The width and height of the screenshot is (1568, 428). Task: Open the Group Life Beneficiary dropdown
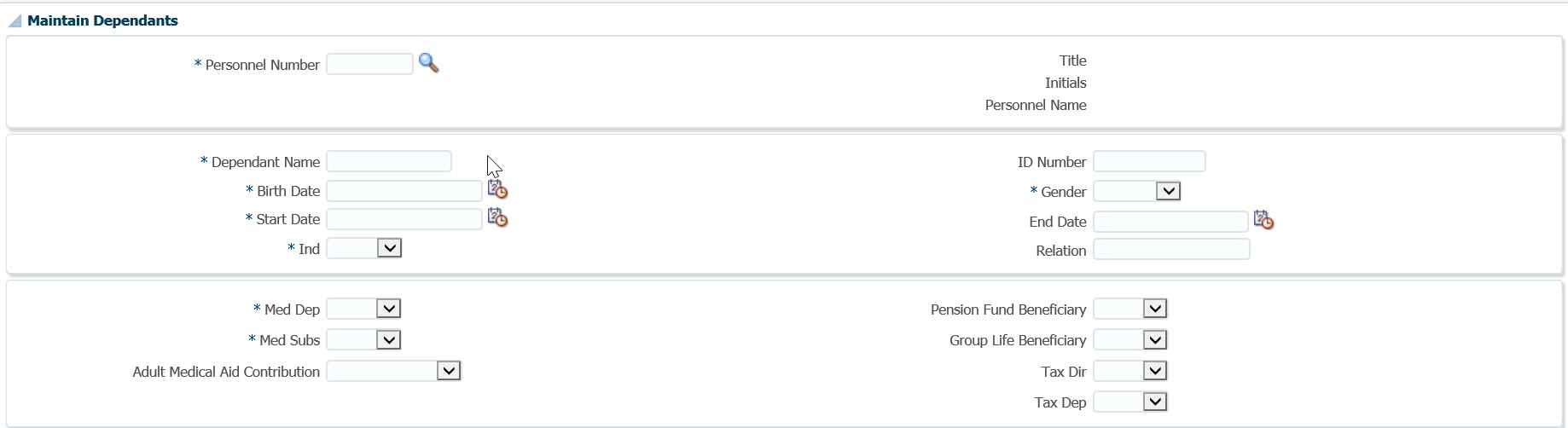point(1154,340)
